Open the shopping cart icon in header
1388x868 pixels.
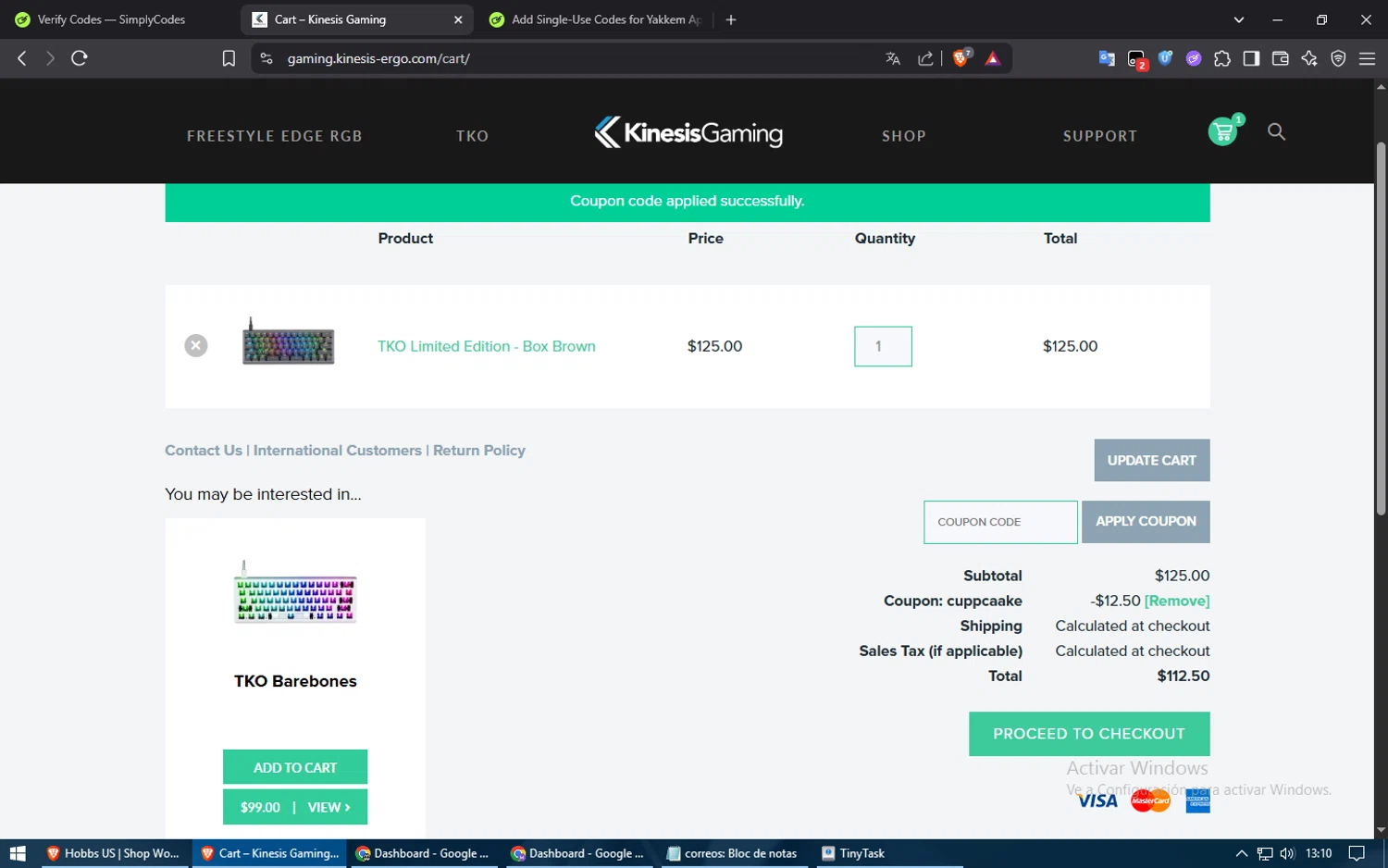pyautogui.click(x=1223, y=131)
